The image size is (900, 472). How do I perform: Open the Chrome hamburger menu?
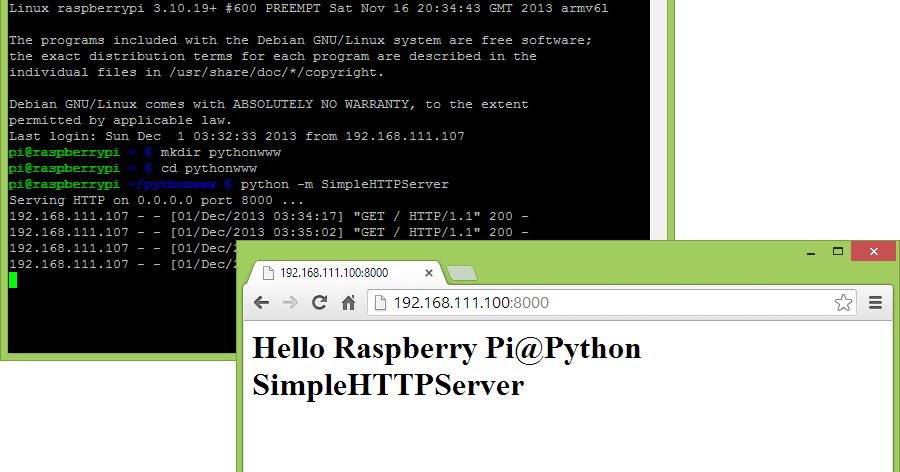click(x=875, y=303)
